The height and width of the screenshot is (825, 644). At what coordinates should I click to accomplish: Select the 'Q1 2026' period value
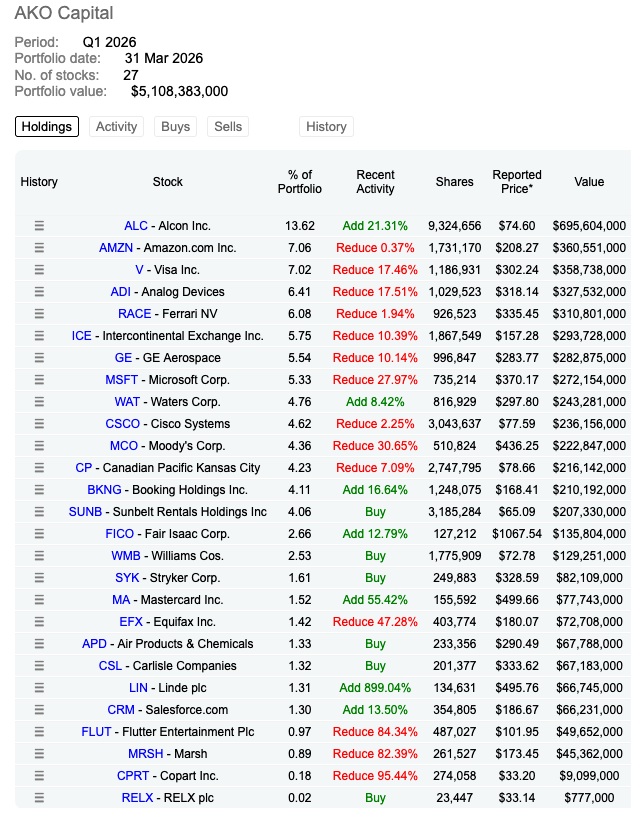pos(109,42)
